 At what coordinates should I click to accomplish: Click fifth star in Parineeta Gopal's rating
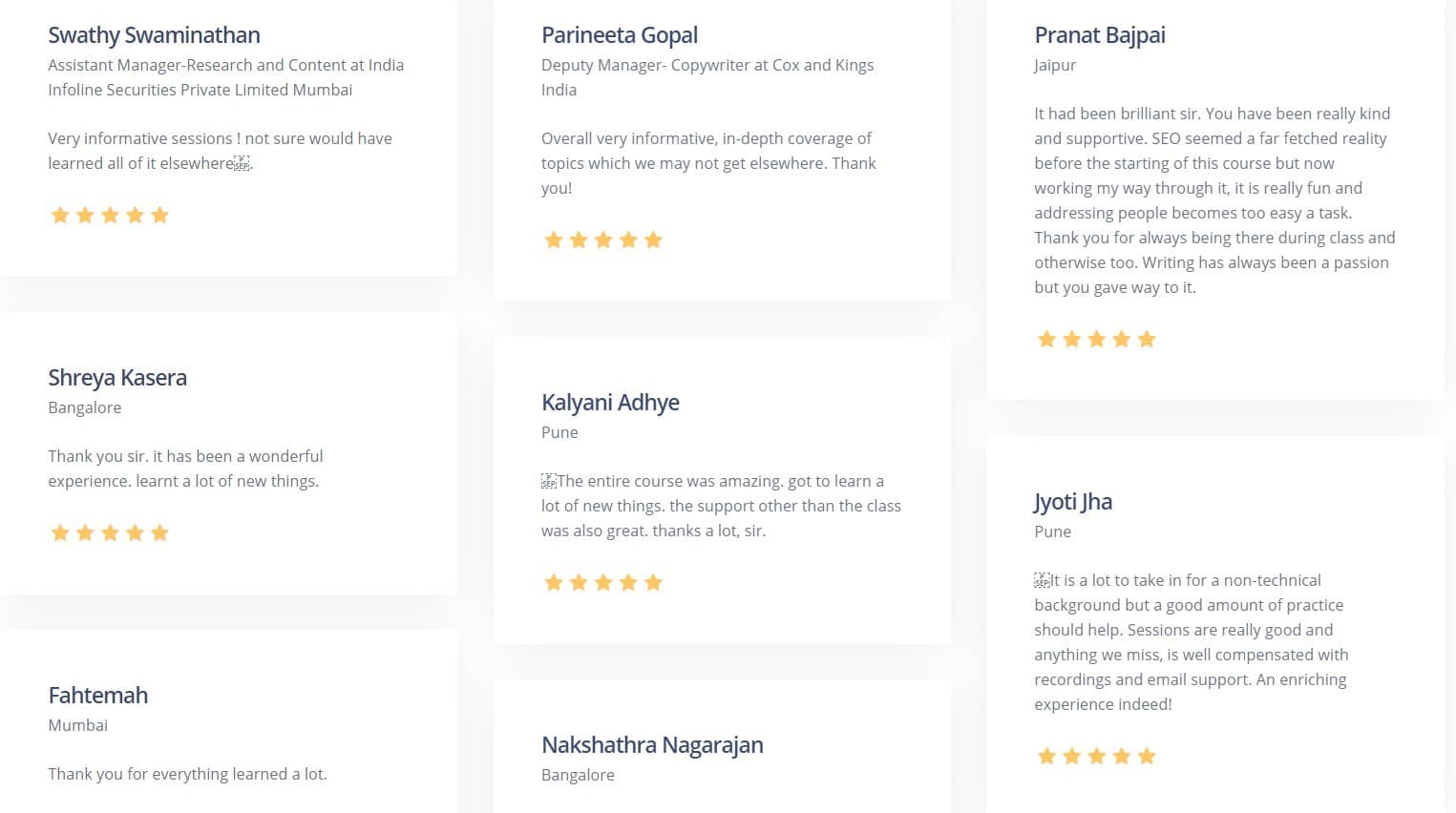click(653, 240)
